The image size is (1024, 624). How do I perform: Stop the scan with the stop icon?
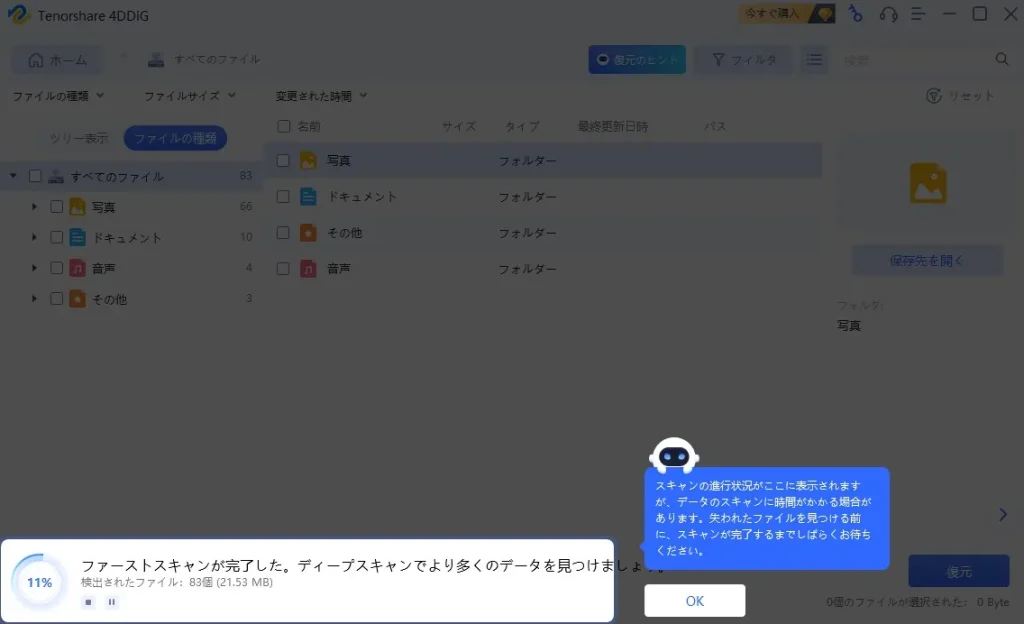pyautogui.click(x=88, y=602)
